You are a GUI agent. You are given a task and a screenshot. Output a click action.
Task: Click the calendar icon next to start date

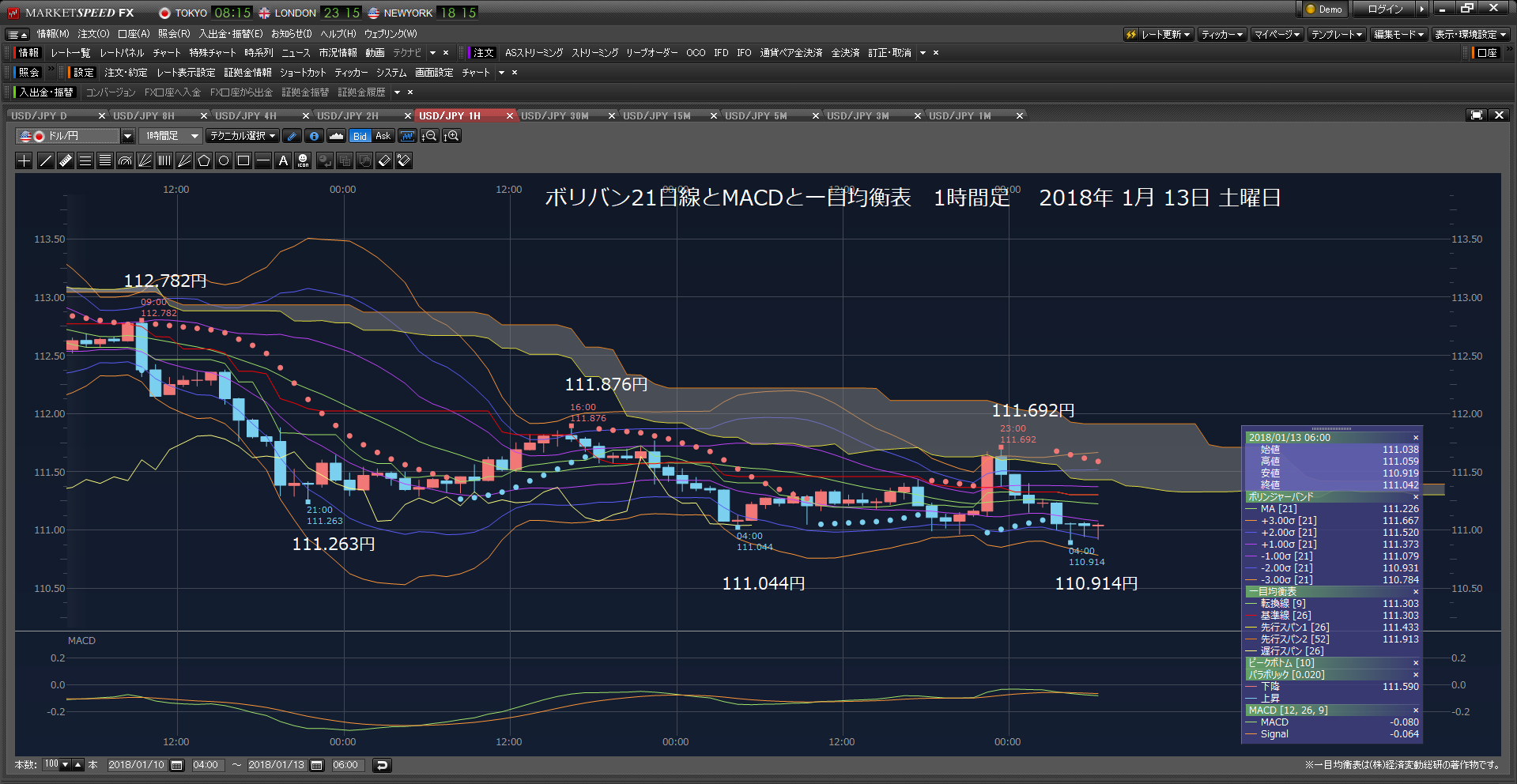coord(177,765)
